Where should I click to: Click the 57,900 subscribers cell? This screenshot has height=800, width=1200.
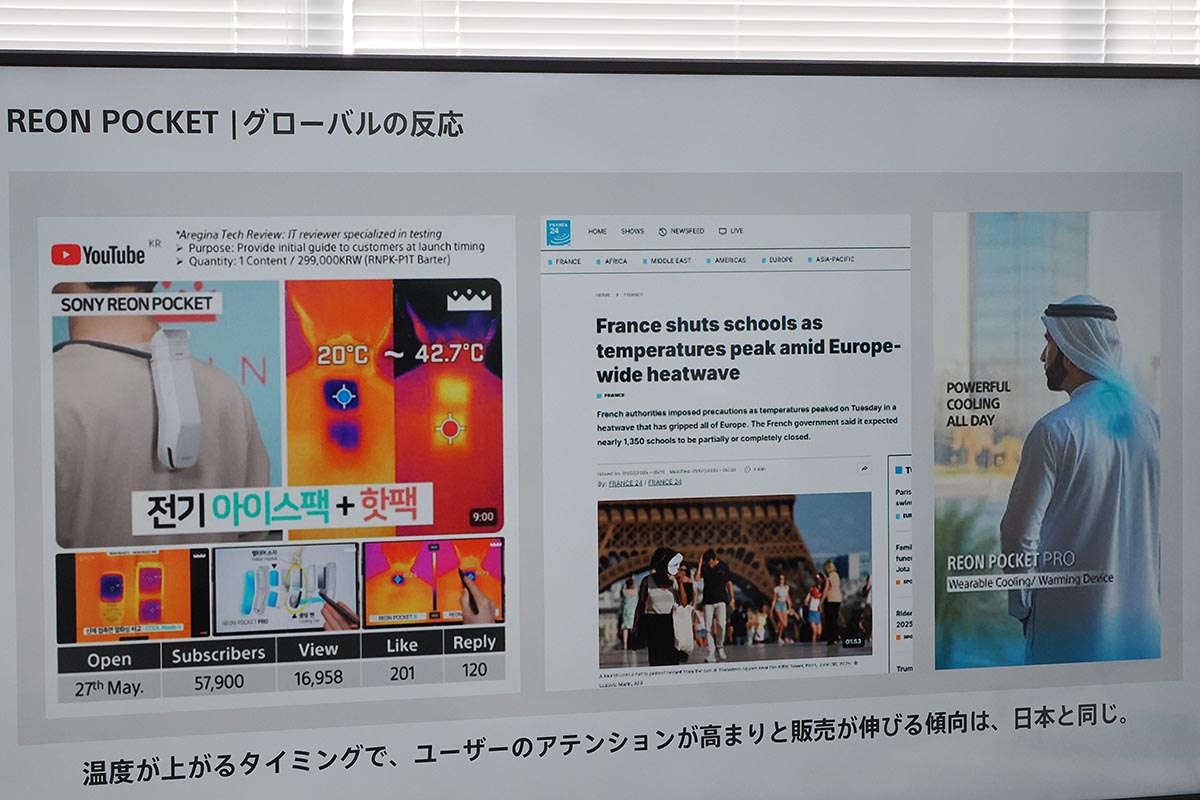[x=217, y=683]
